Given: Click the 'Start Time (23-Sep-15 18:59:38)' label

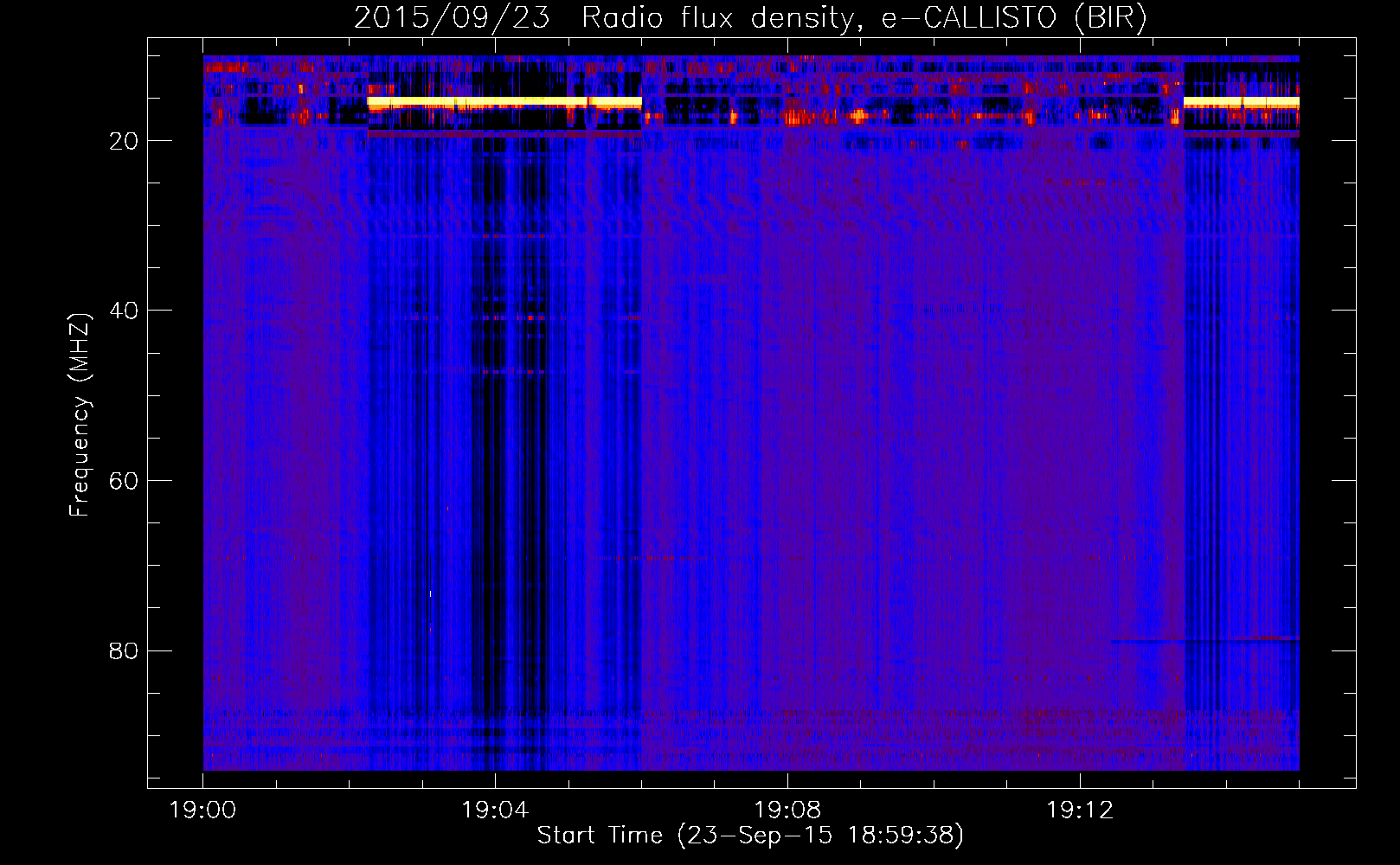Looking at the screenshot, I should coord(750,836).
